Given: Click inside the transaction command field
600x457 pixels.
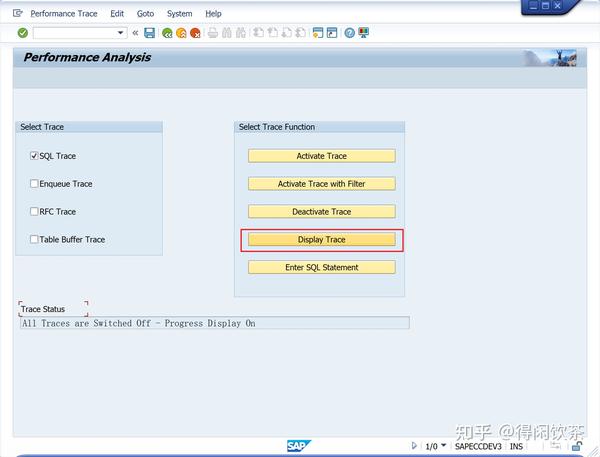Looking at the screenshot, I should [x=75, y=33].
